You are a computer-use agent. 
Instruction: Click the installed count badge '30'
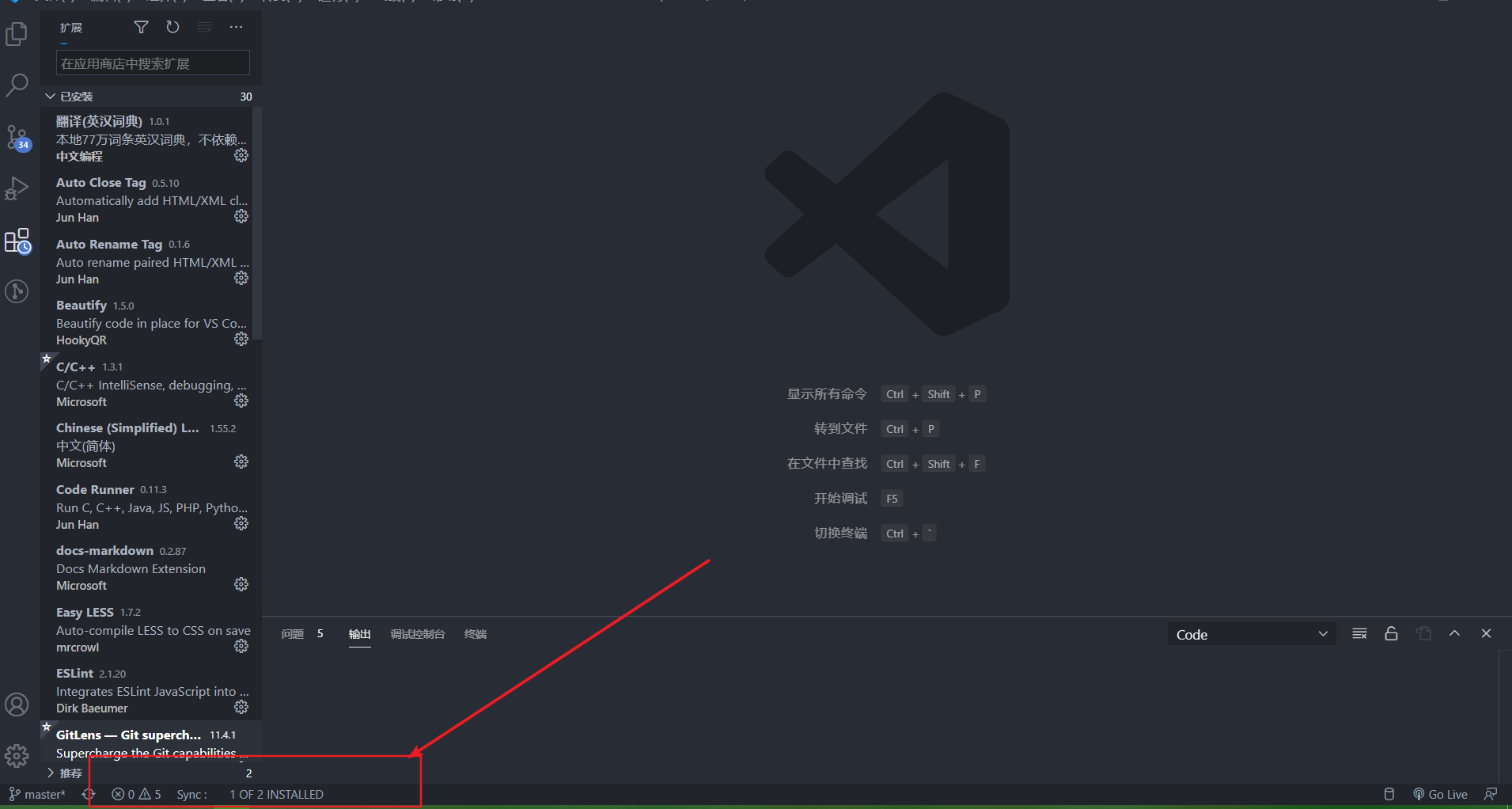point(246,97)
